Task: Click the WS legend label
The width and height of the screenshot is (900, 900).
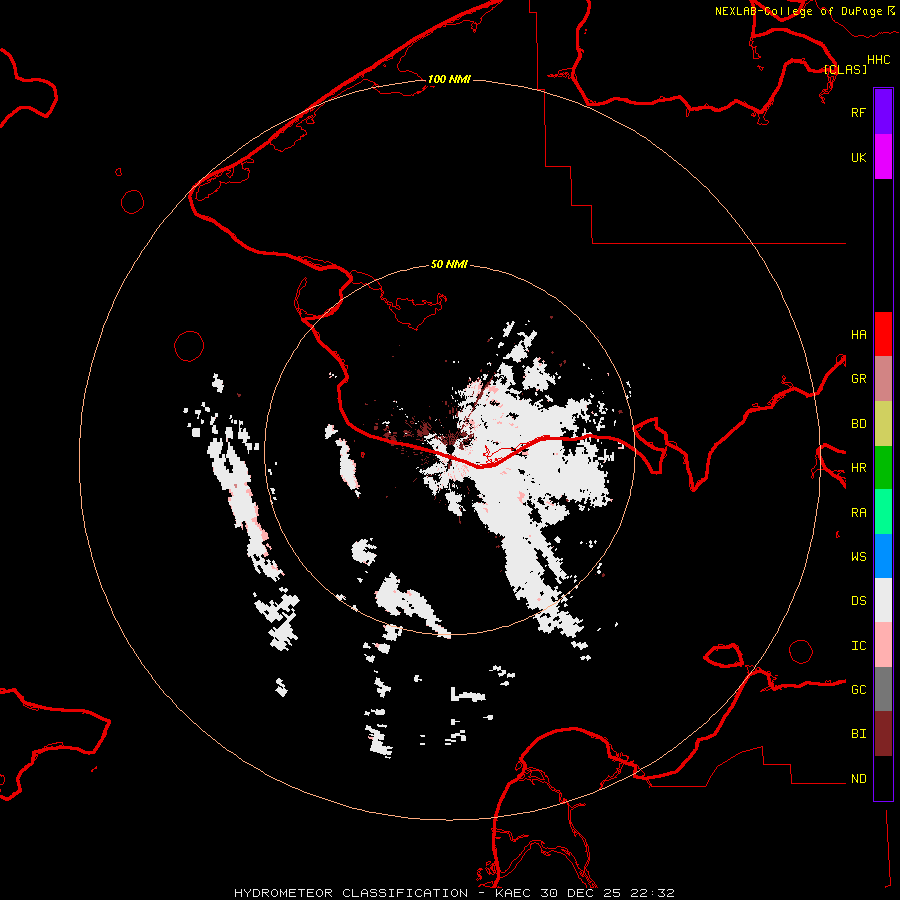Action: click(x=858, y=556)
